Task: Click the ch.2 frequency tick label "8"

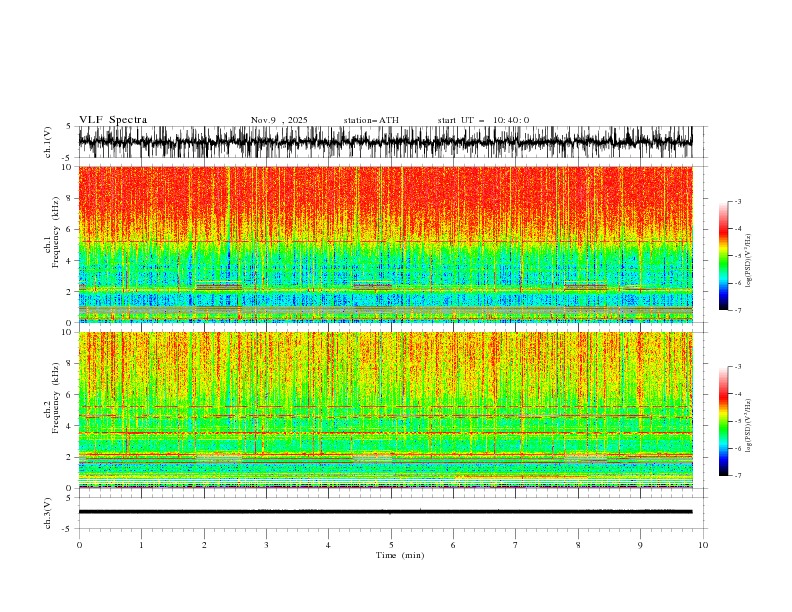Action: click(x=70, y=364)
